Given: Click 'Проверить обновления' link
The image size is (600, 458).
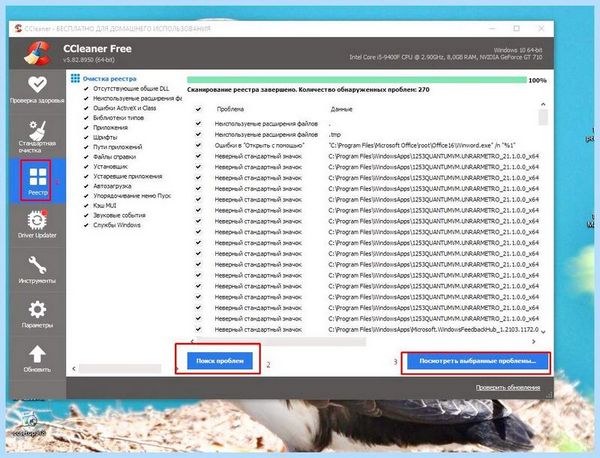Looking at the screenshot, I should click(x=508, y=388).
